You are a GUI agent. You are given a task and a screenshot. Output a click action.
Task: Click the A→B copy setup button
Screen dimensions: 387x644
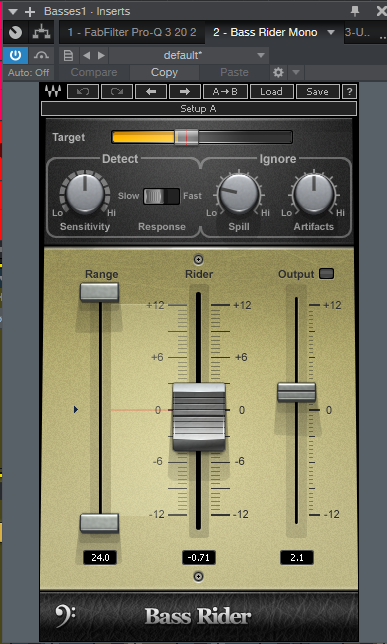click(225, 92)
